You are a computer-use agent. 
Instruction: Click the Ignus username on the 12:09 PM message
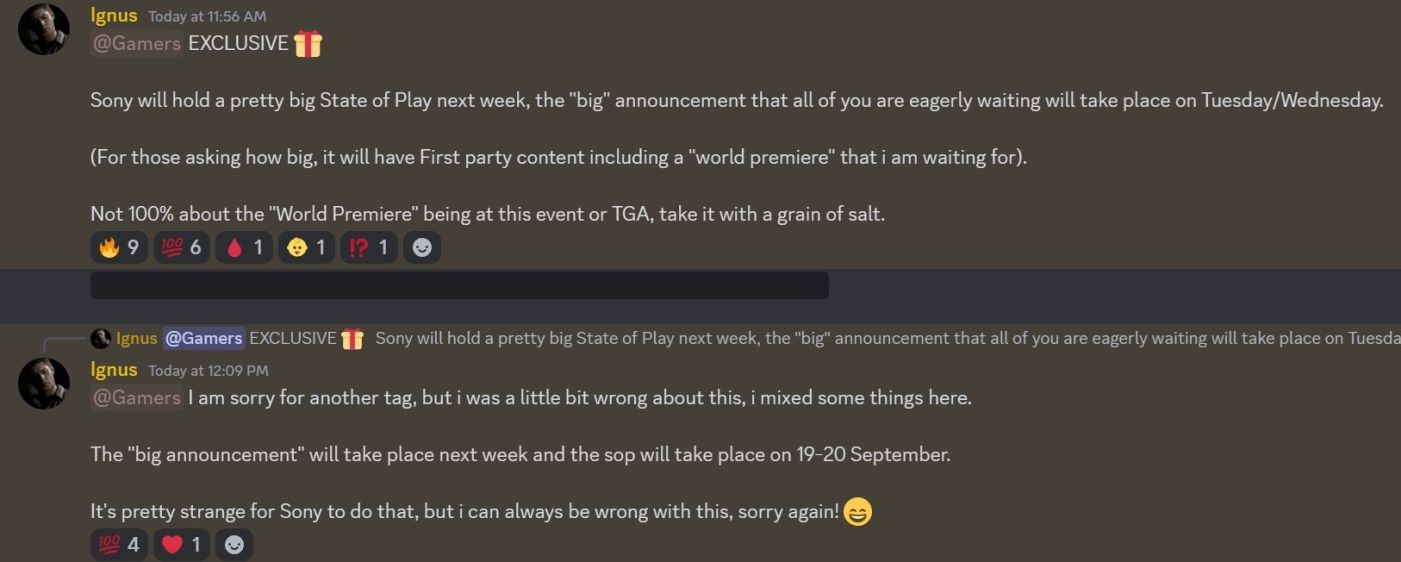pos(114,370)
